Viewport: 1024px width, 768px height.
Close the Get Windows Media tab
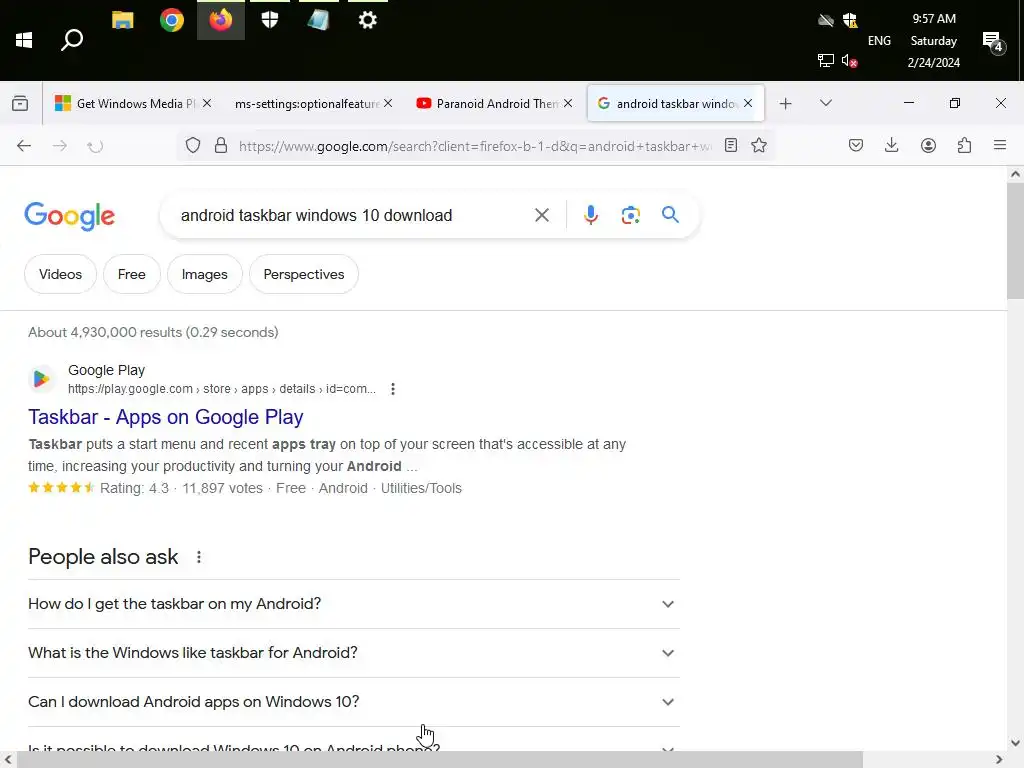[207, 103]
